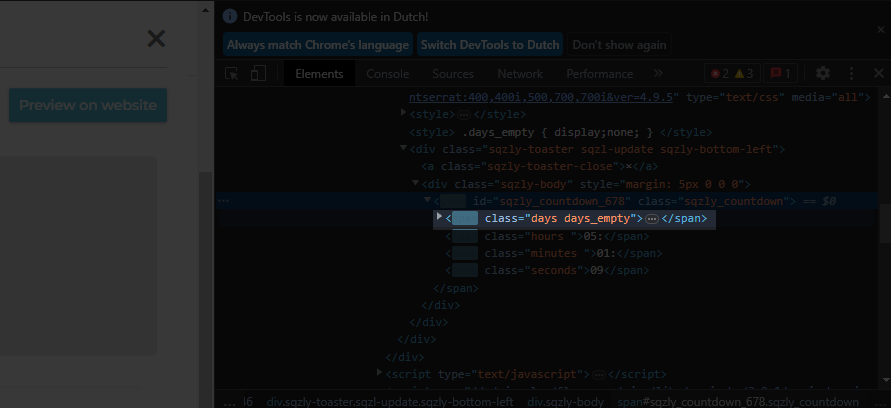This screenshot has height=408, width=891.
Task: Open the DevTools three-dot customize menu
Action: coord(851,73)
